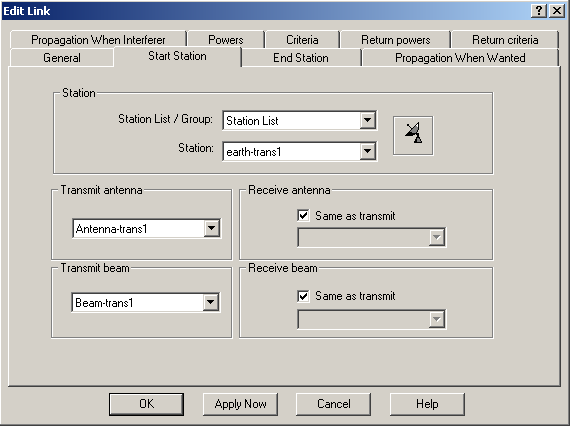
Task: Open the Transmit antenna Antenna-trans1 dropdown
Action: (146, 228)
